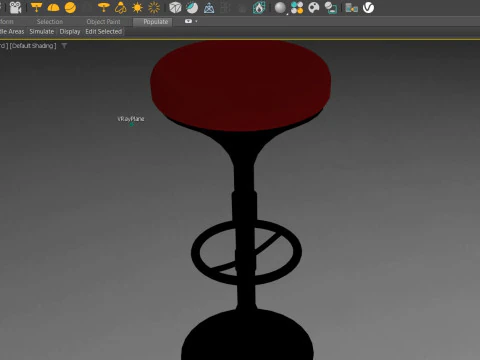This screenshot has height=360, width=480.
Task: Click the V-Ray volume grid fire icon
Action: pos(259,7)
